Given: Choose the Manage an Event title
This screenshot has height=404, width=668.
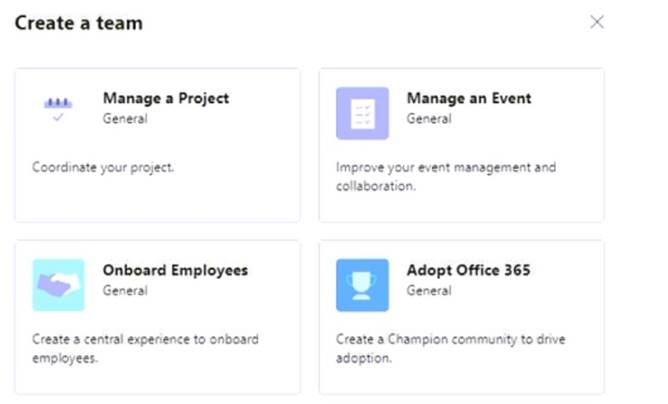Looking at the screenshot, I should point(468,98).
